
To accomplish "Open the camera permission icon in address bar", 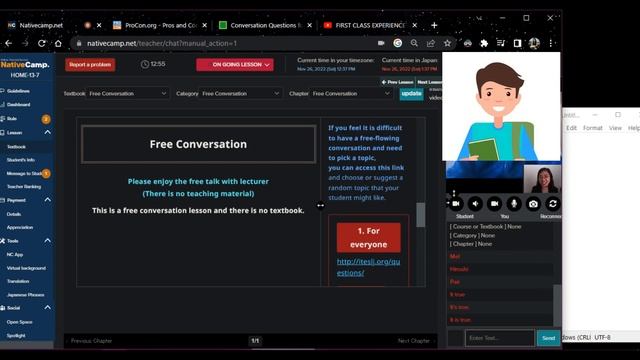I will [x=381, y=43].
